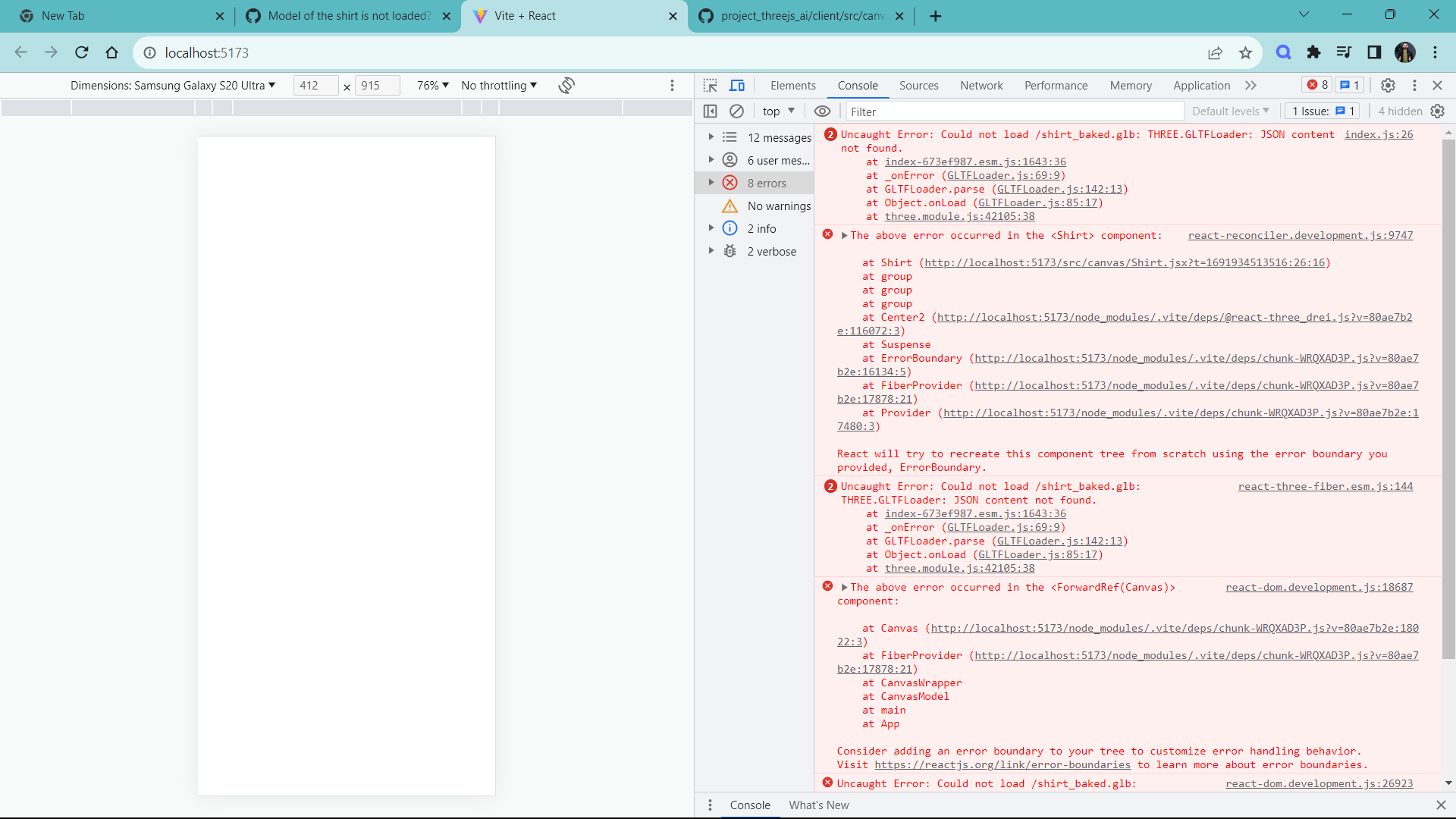Screen dimensions: 1456x819
Task: Open the Chrome extensions puzzle icon
Action: click(x=1313, y=52)
